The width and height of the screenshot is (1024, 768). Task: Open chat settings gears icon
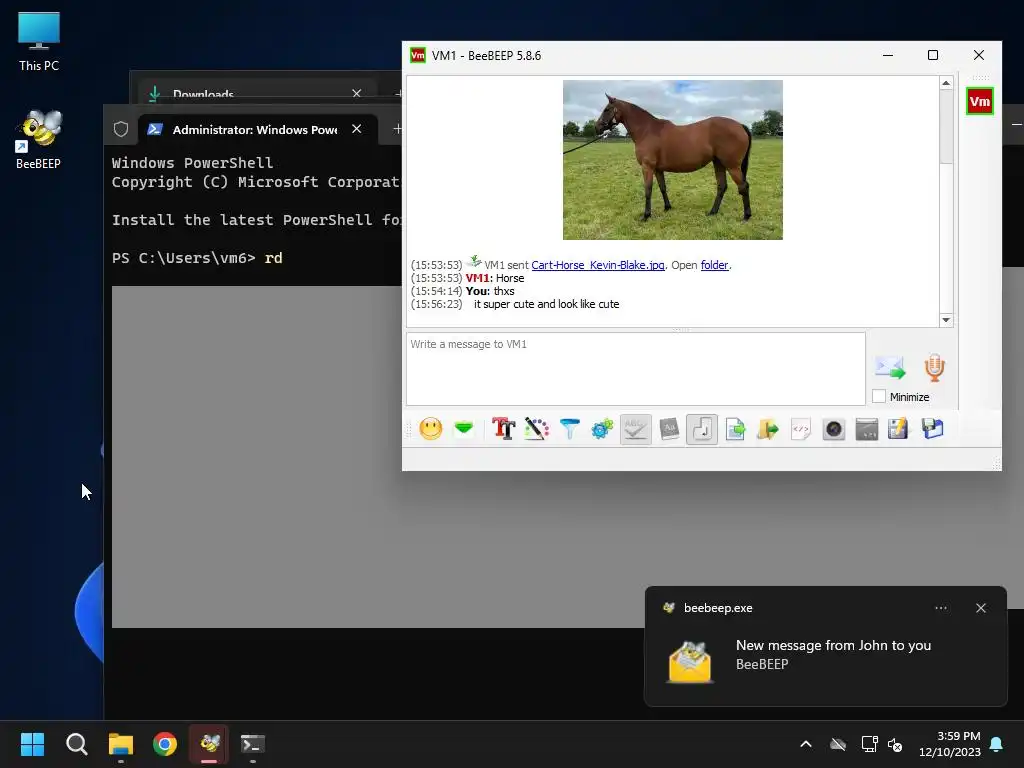602,429
